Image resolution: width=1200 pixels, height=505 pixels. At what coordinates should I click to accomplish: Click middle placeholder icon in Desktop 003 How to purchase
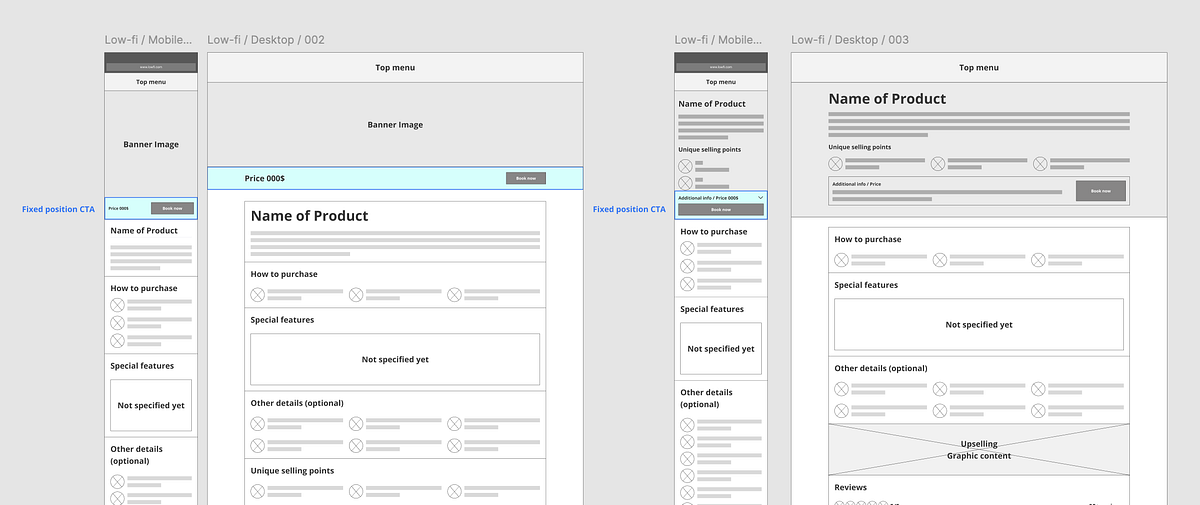click(x=940, y=260)
